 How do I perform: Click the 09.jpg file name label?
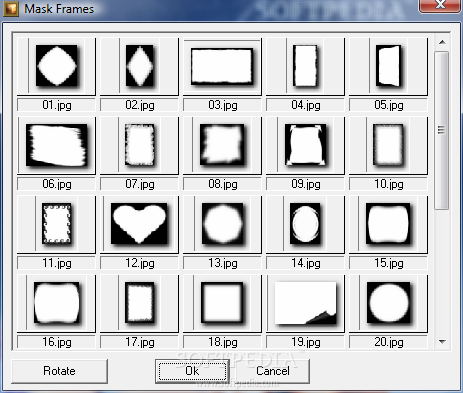pyautogui.click(x=305, y=184)
